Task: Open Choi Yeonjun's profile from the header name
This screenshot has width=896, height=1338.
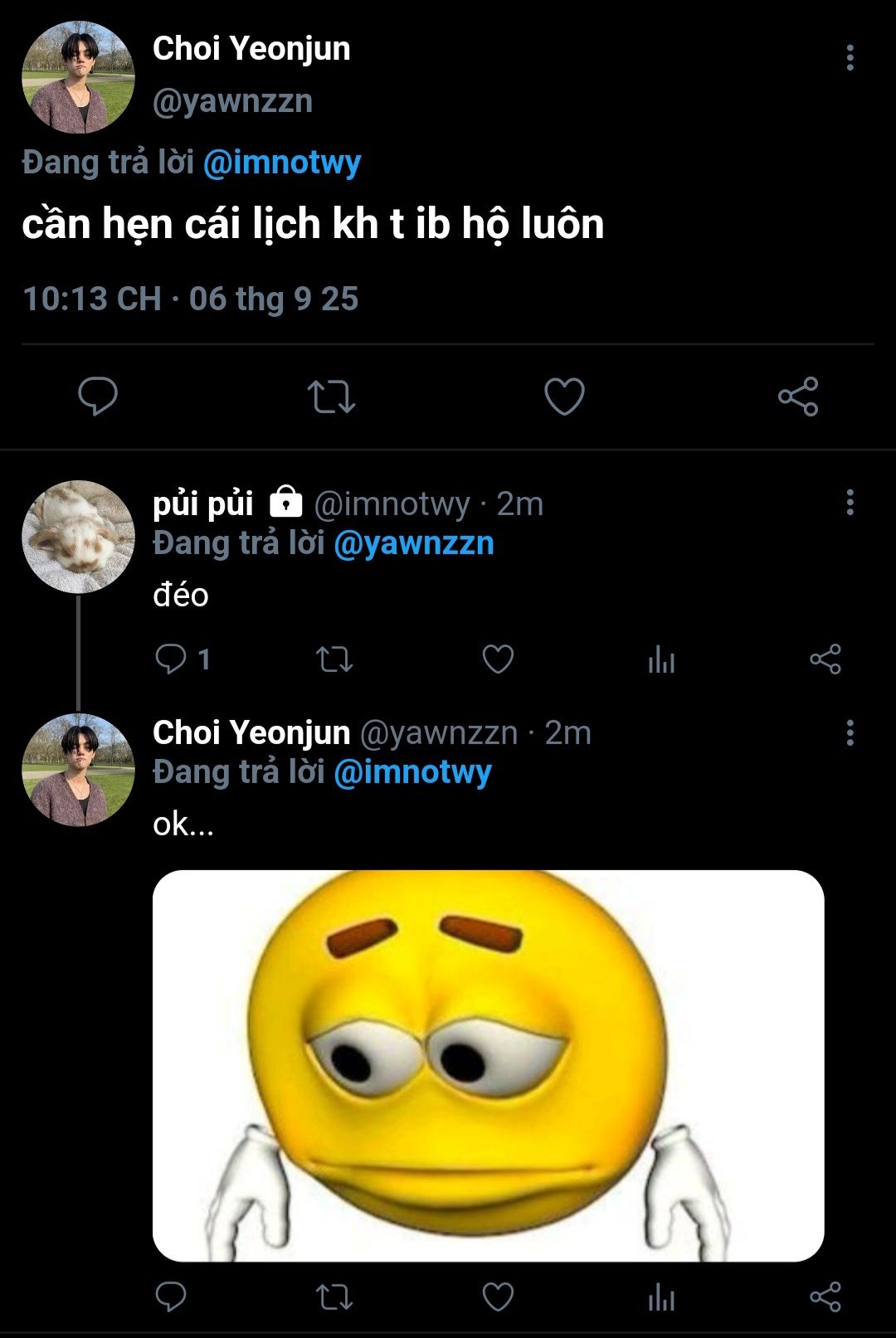Action: pos(251,49)
